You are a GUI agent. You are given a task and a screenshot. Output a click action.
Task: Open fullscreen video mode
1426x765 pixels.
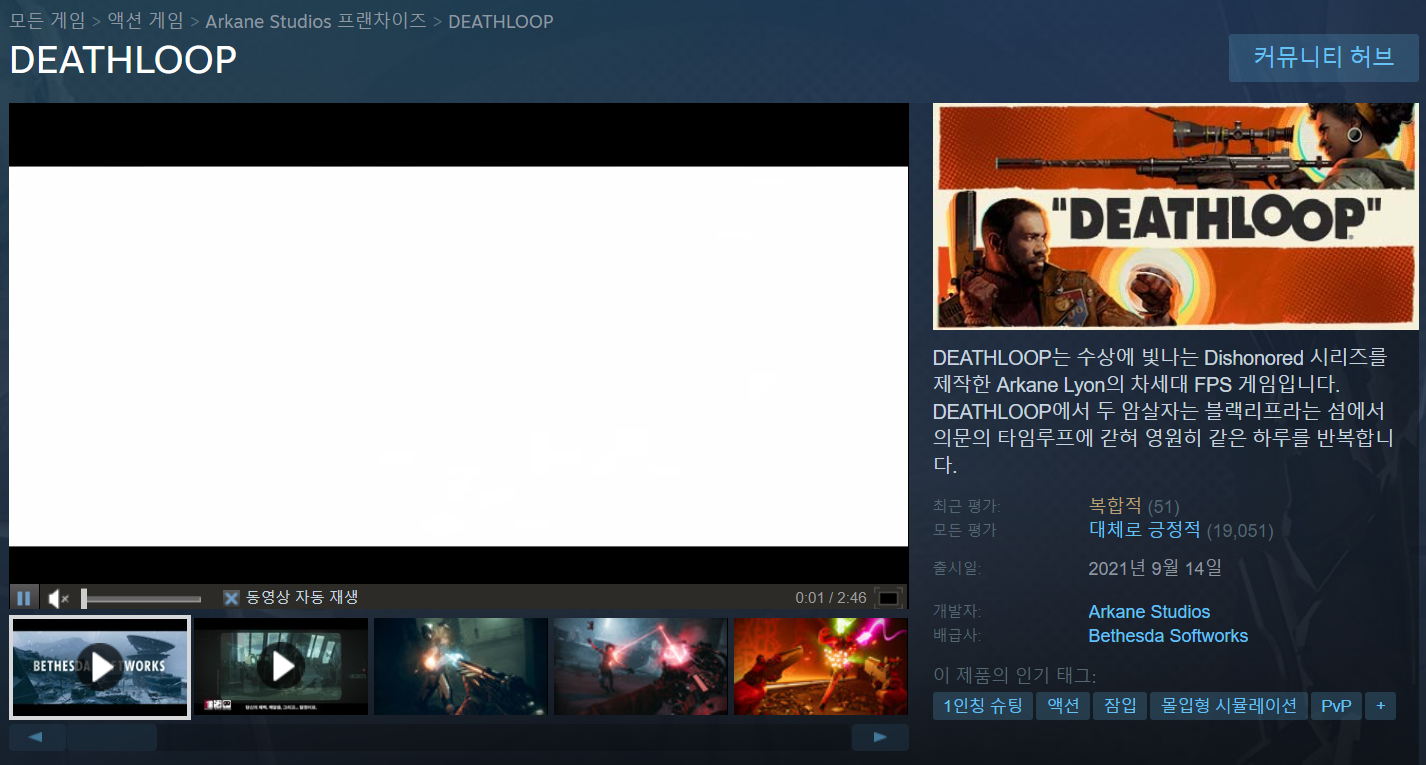tap(888, 598)
